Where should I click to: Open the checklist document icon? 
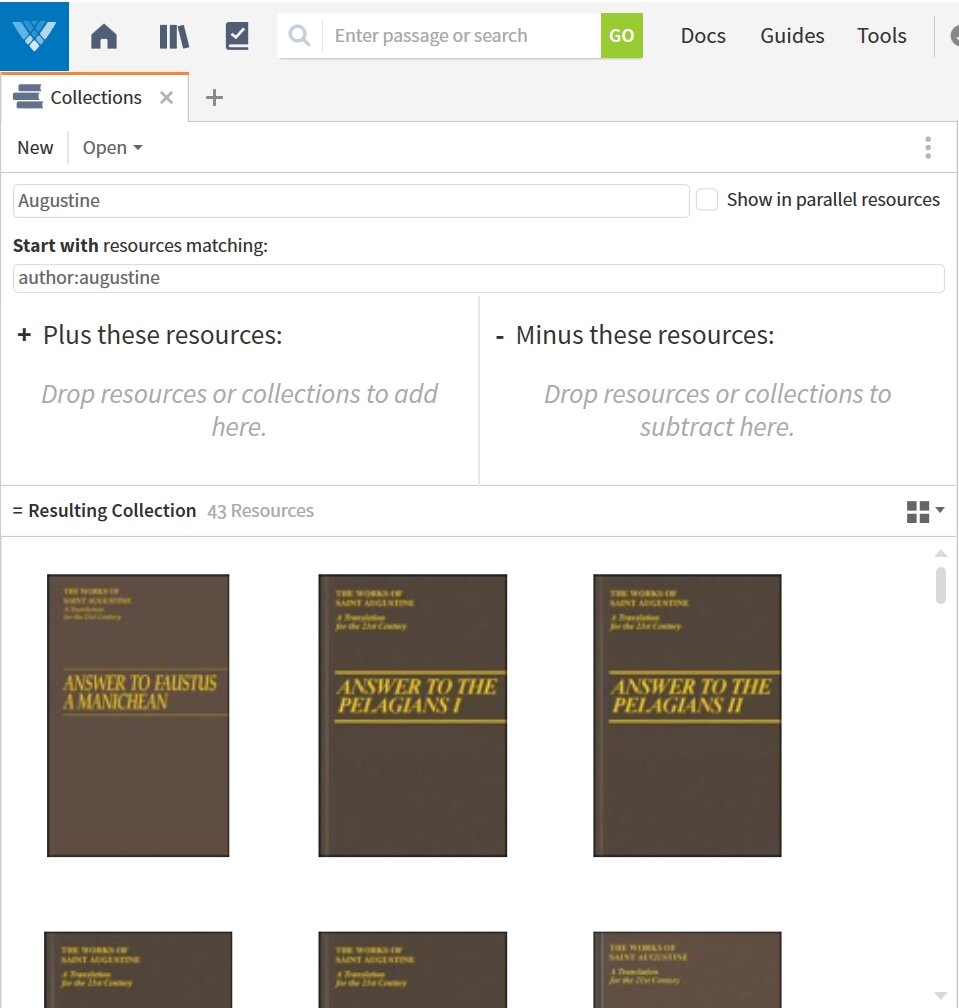tap(237, 37)
